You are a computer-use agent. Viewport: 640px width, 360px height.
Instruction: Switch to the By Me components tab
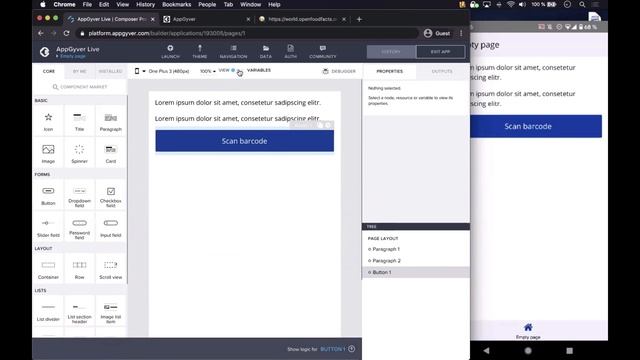[x=80, y=71]
